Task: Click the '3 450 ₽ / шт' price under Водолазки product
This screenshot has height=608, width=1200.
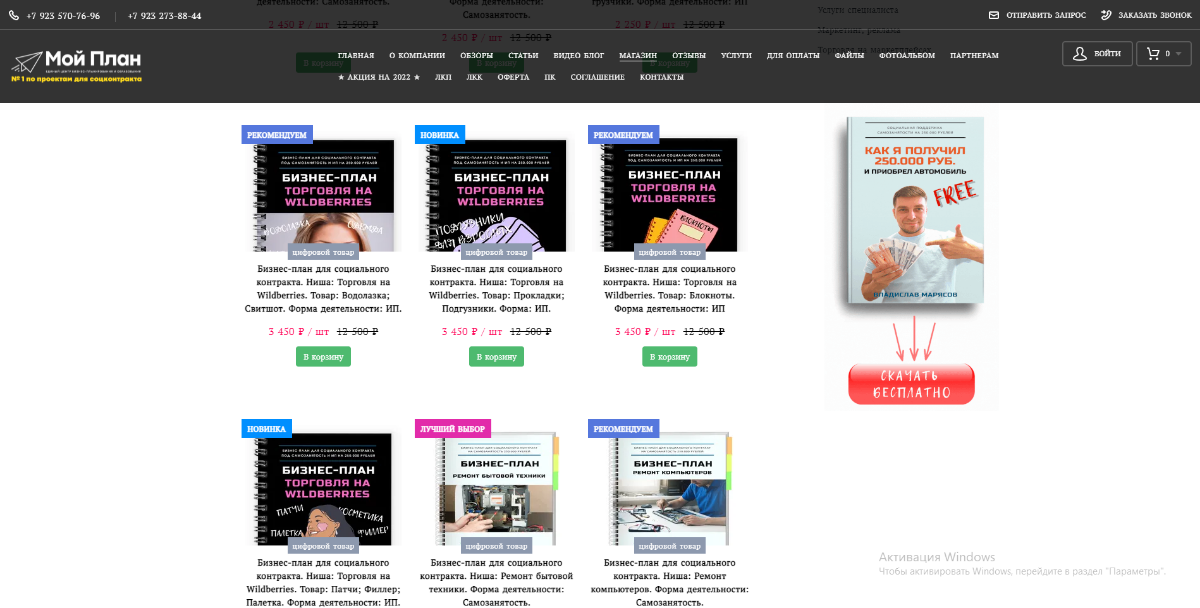Action: [299, 331]
